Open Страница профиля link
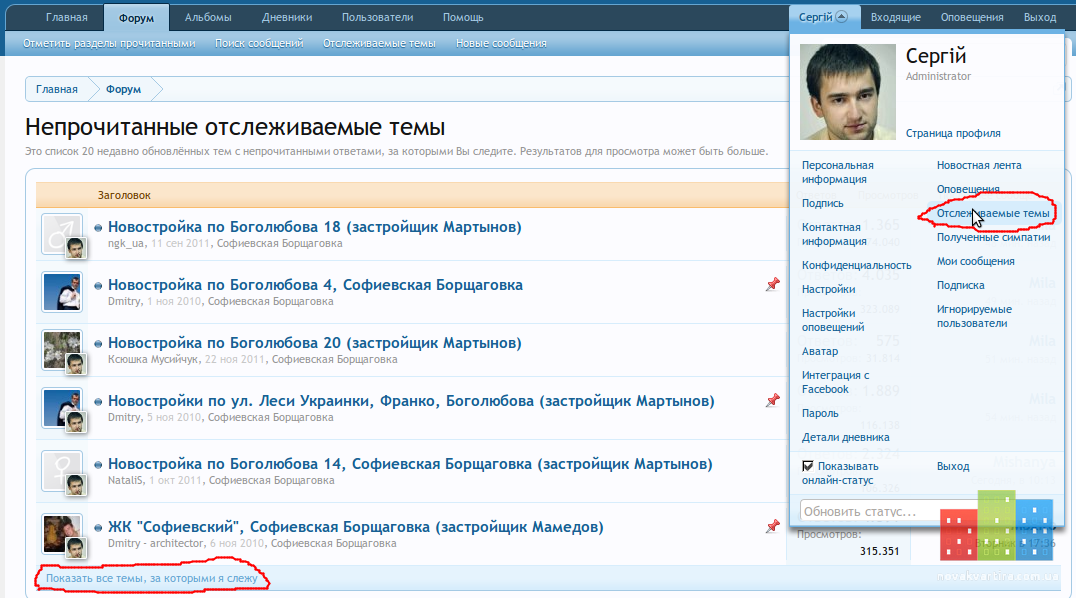 (x=953, y=133)
